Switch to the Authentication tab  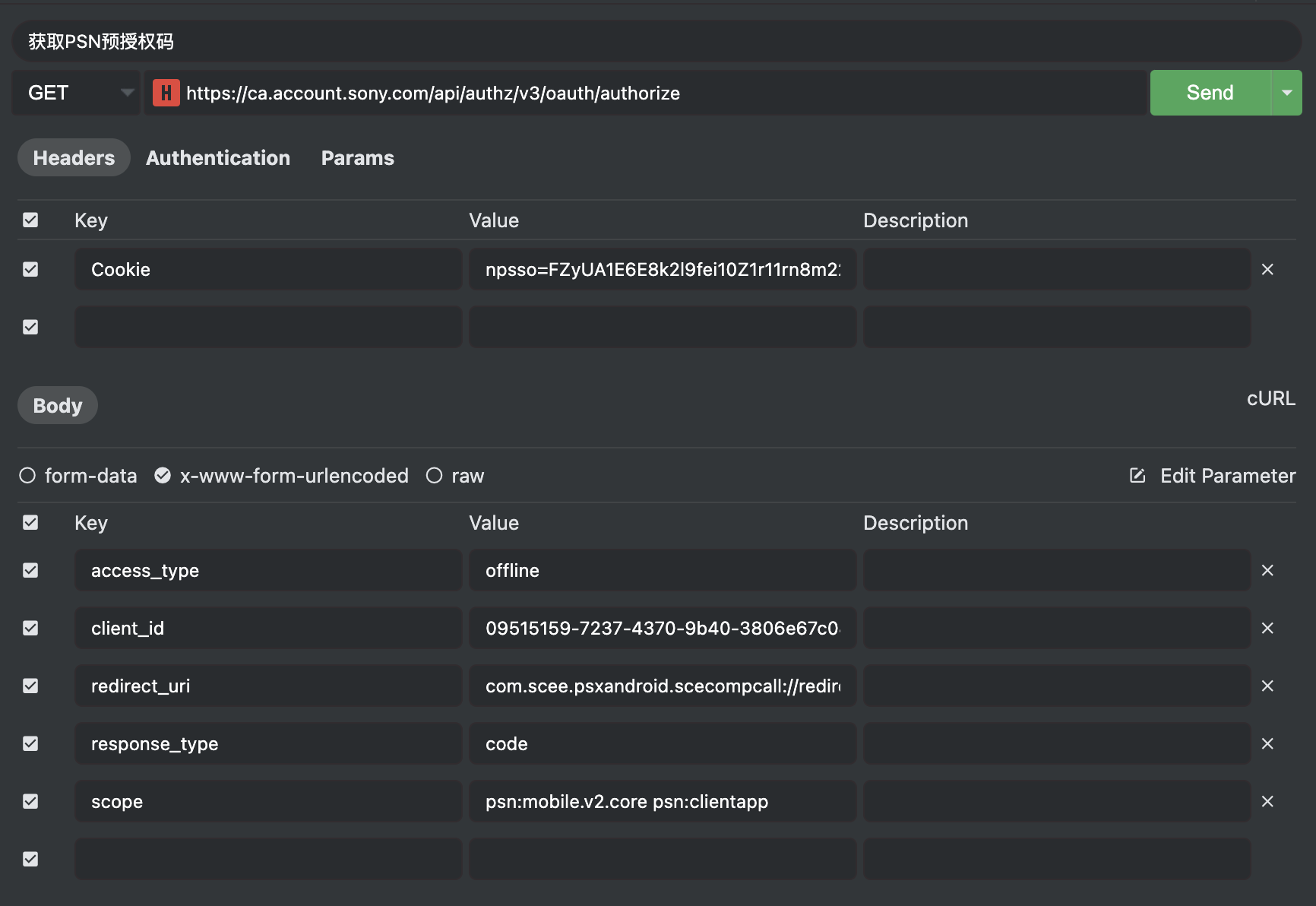[x=218, y=158]
